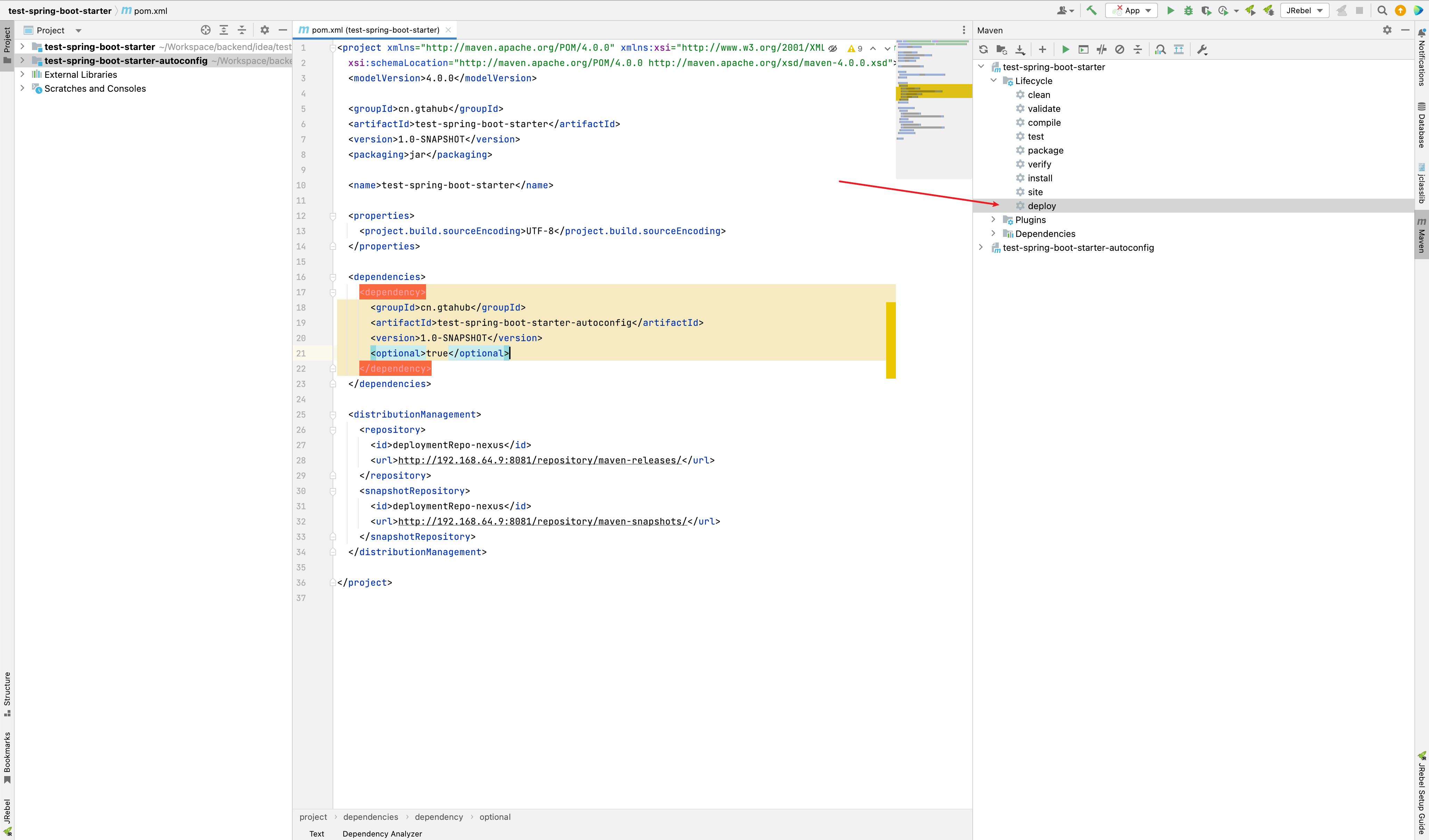Click the Build Project hammer icon
Image resolution: width=1429 pixels, height=840 pixels.
tap(1091, 10)
